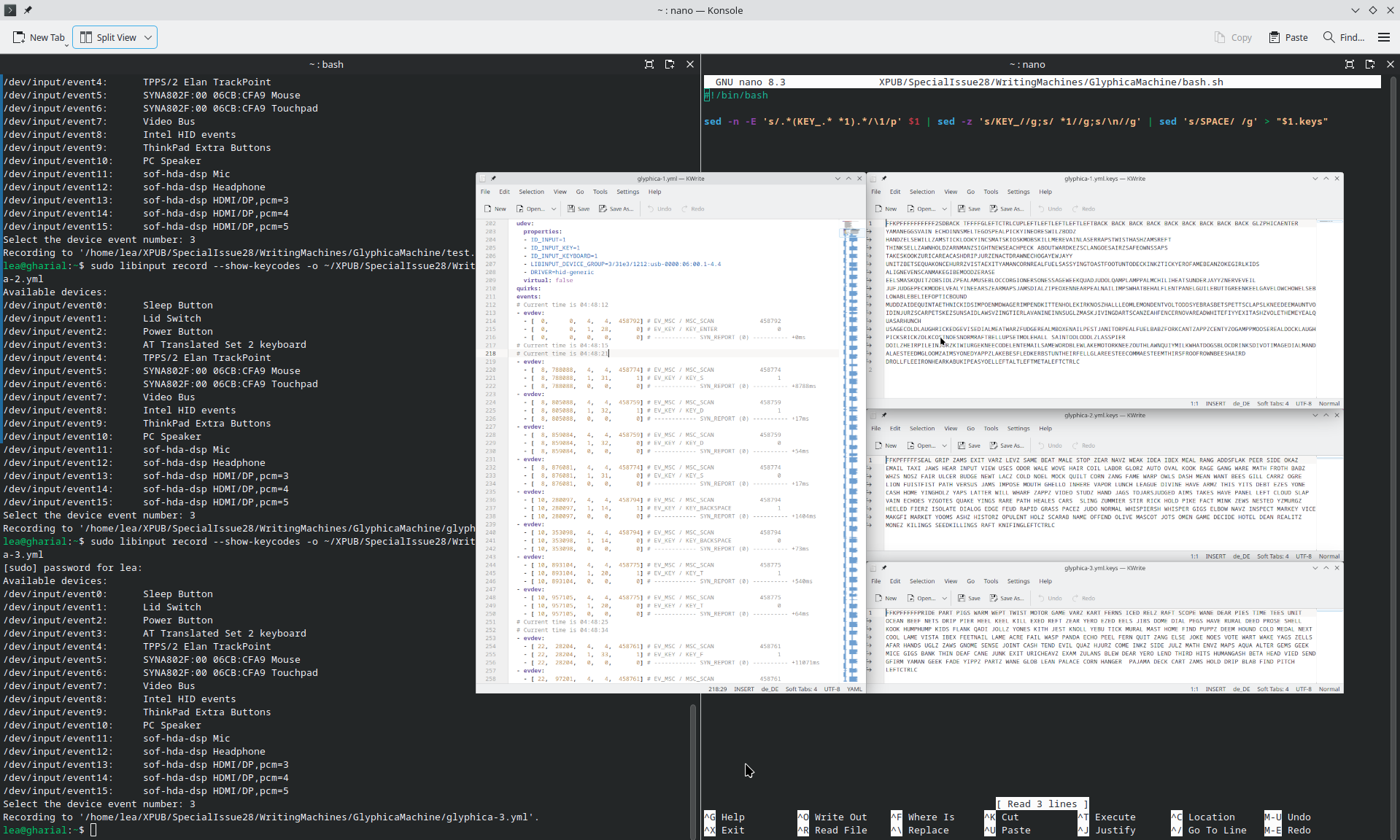Screen dimensions: 1400x840
Task: Click the Copy button in Konsole toolbar
Action: (x=1233, y=37)
